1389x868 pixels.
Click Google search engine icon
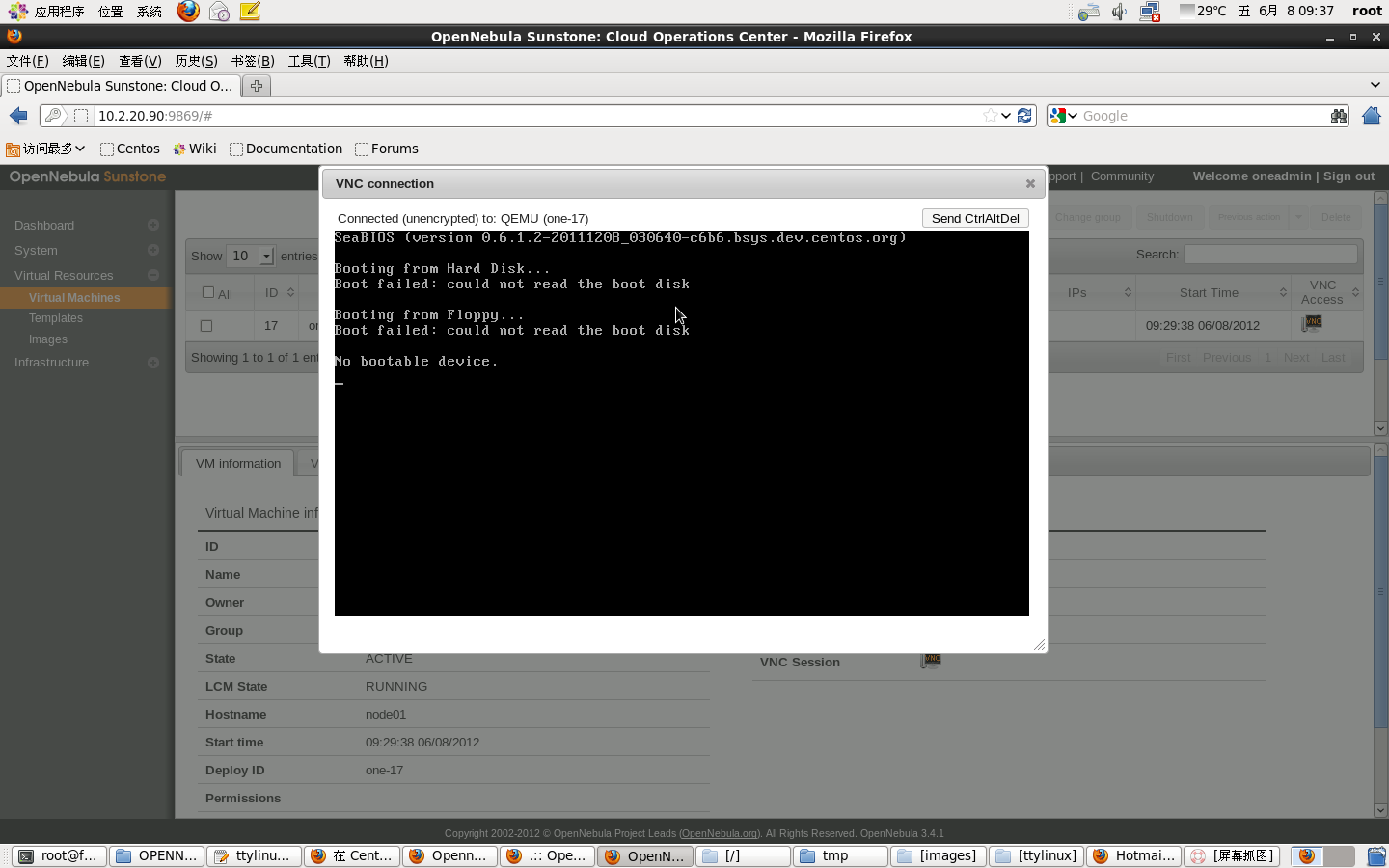(x=1058, y=116)
